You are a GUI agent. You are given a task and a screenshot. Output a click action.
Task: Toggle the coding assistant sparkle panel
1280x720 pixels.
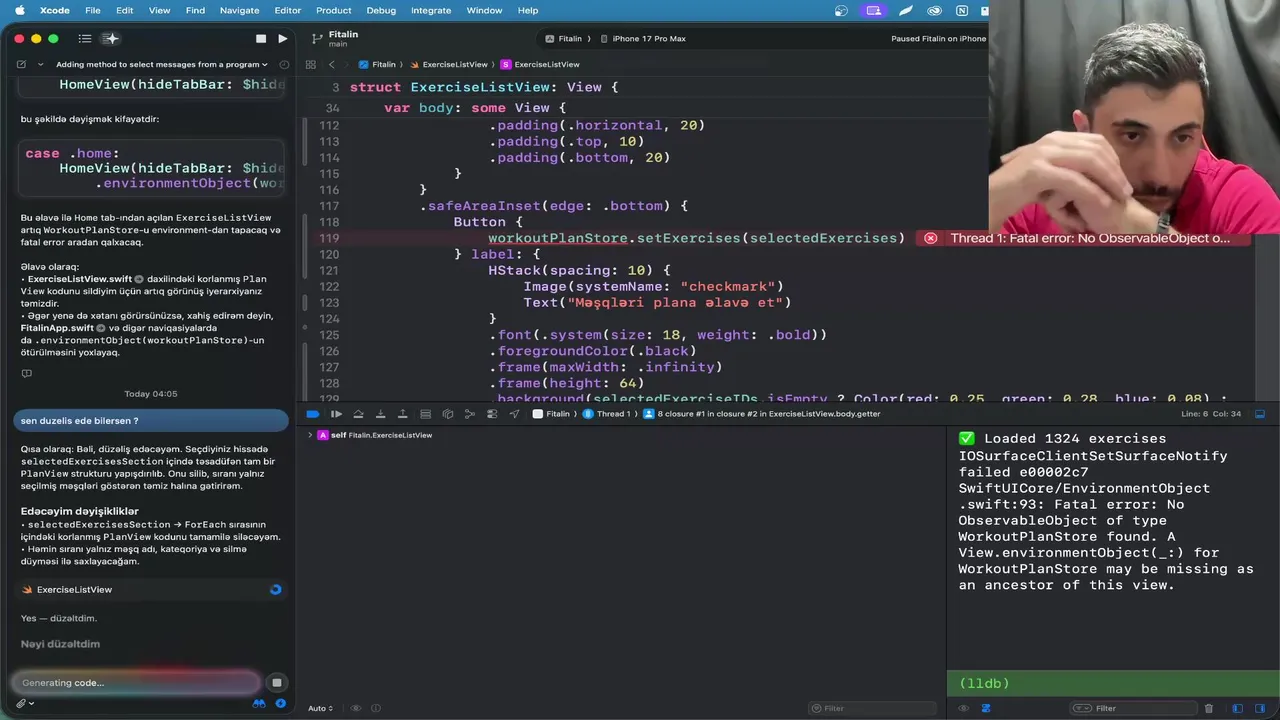click(111, 39)
